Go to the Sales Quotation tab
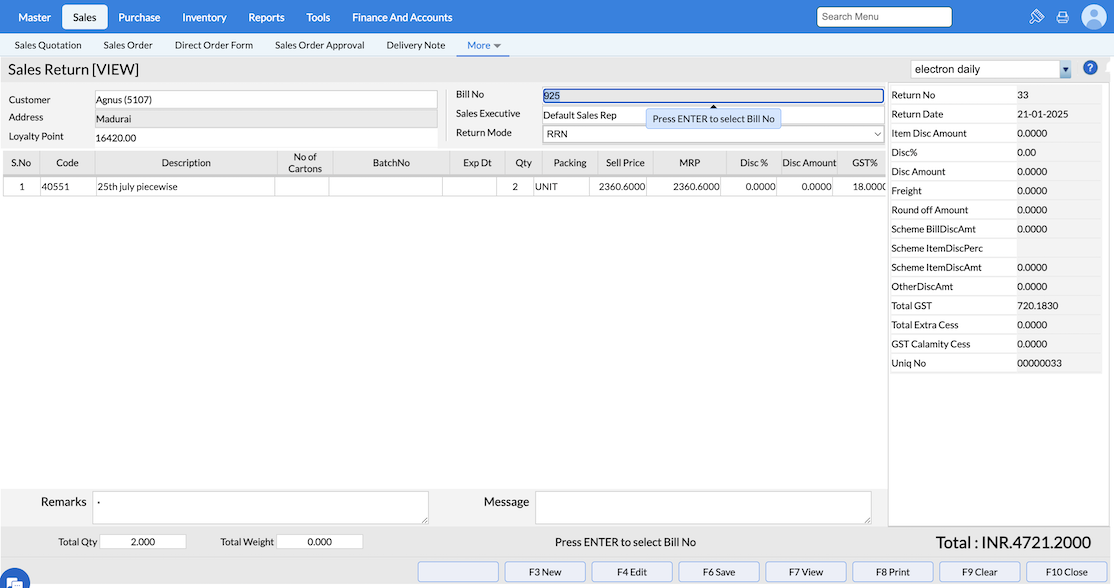The height and width of the screenshot is (588, 1114). 48,45
